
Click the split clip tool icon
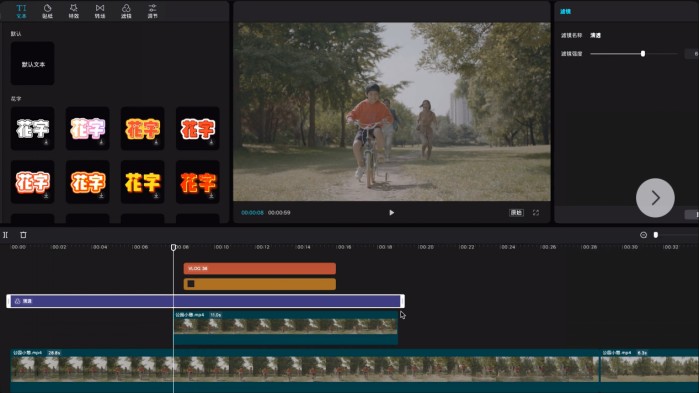(x=5, y=235)
